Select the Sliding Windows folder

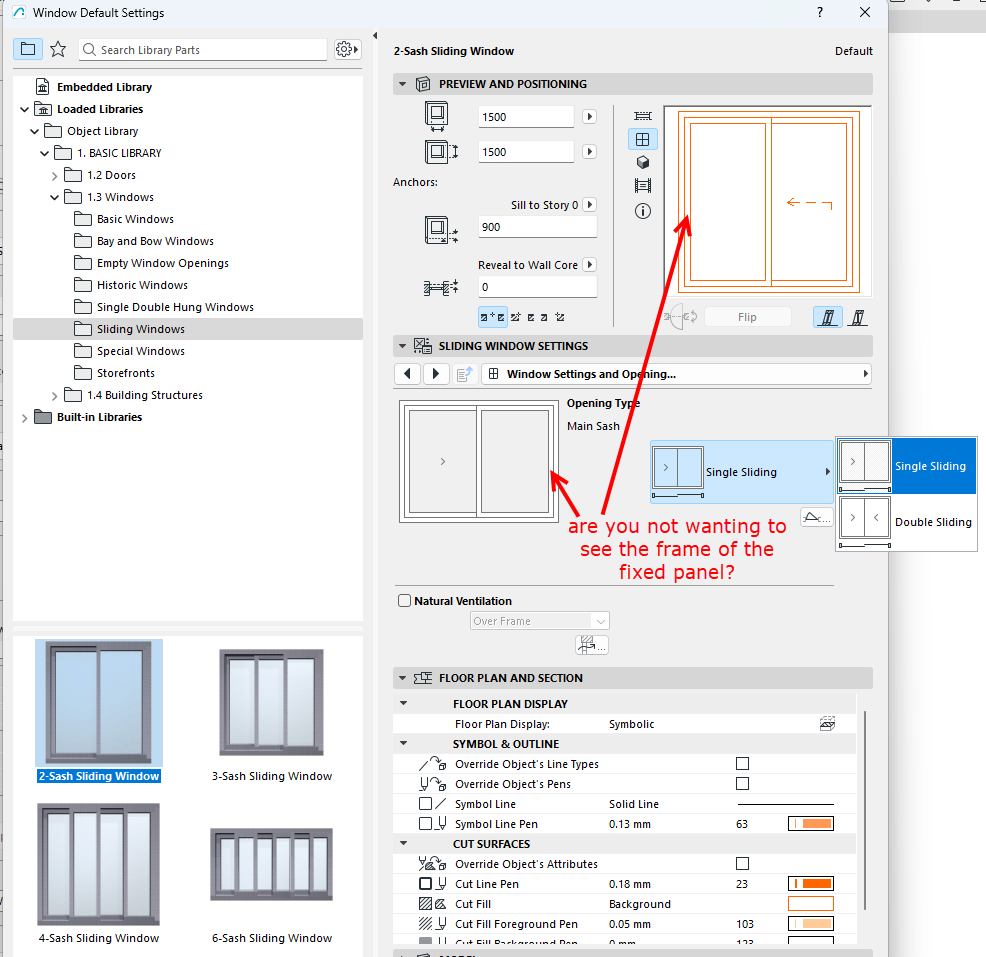coord(187,329)
